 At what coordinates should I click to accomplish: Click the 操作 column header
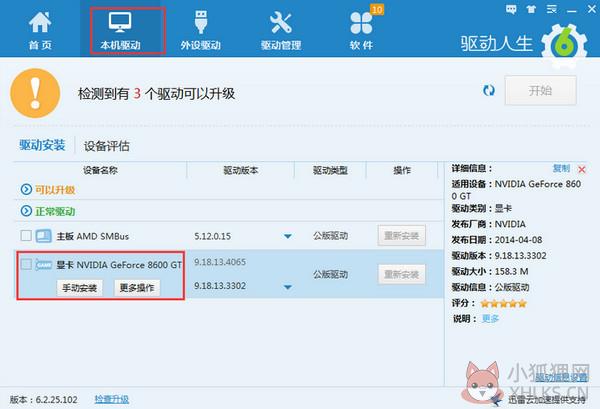click(402, 171)
